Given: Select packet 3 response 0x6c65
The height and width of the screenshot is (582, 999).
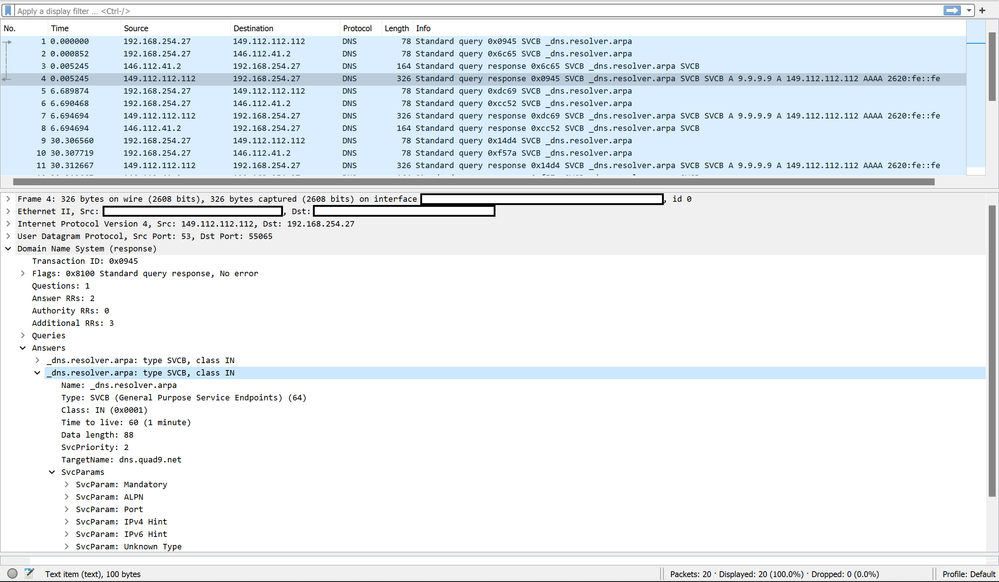Looking at the screenshot, I should pos(484,66).
